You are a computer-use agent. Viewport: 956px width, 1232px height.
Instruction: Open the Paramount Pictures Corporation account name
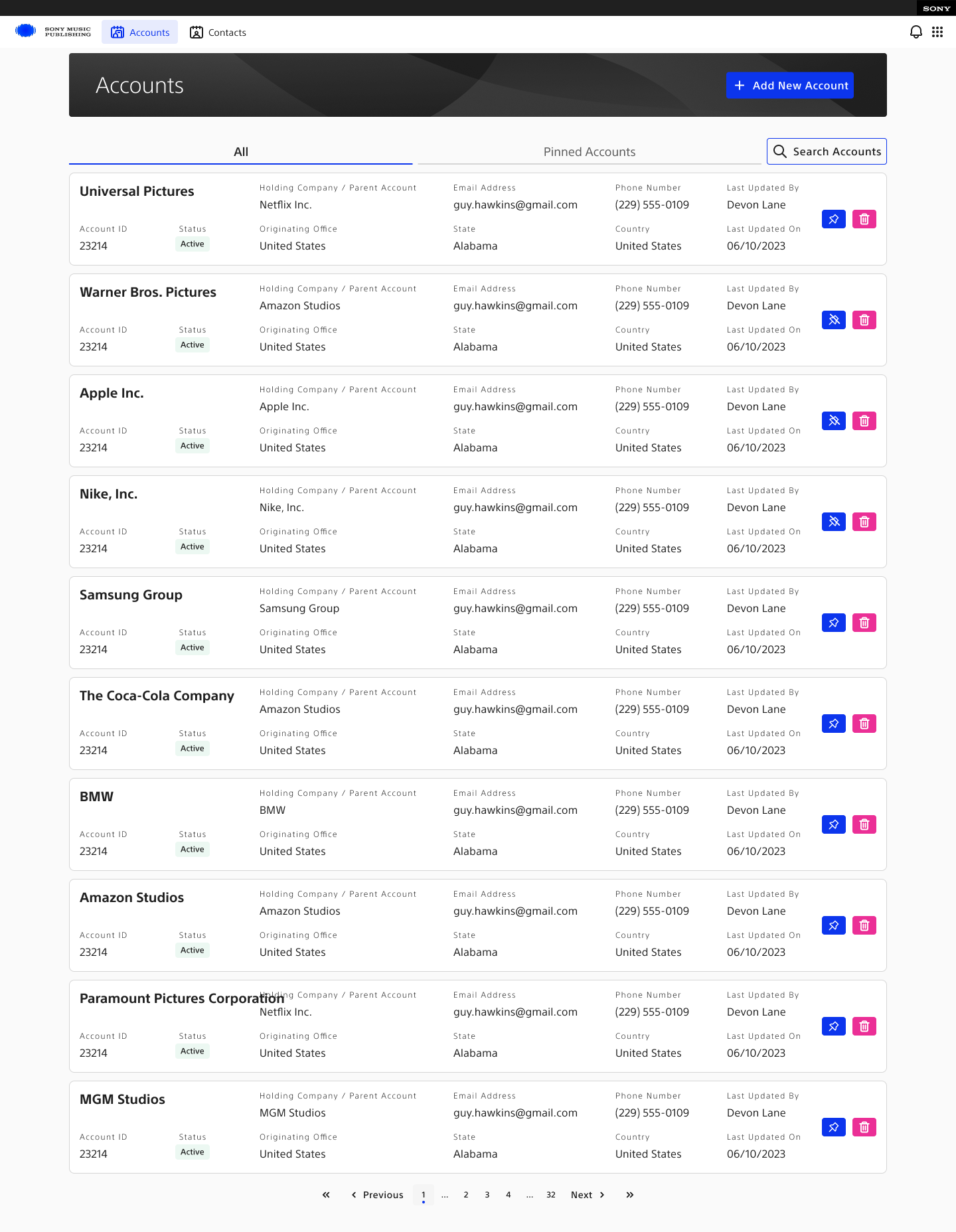182,998
